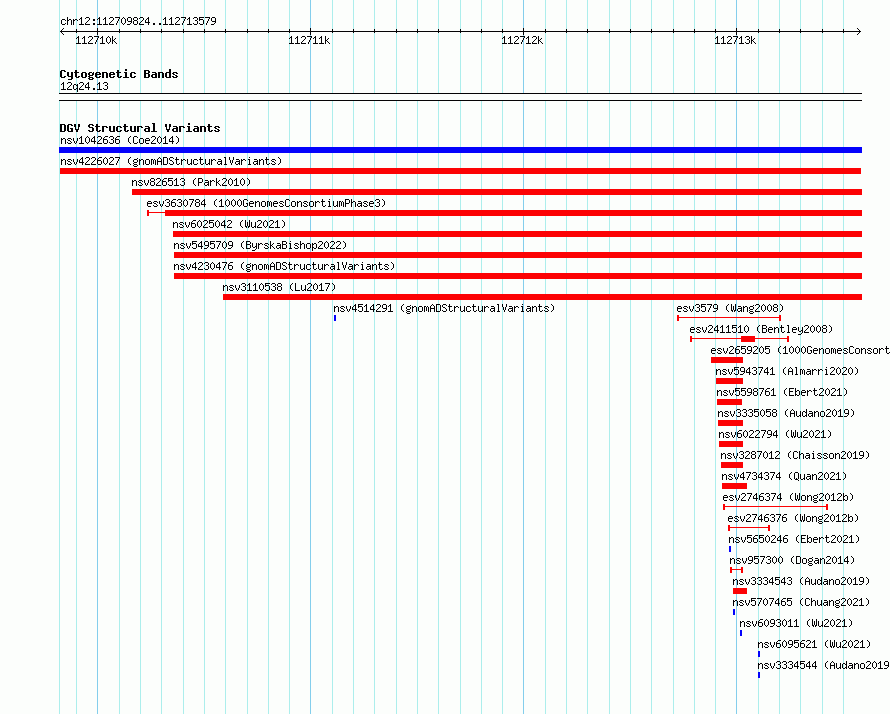Select nsv3335058 (Audano2019) label

[x=786, y=413]
